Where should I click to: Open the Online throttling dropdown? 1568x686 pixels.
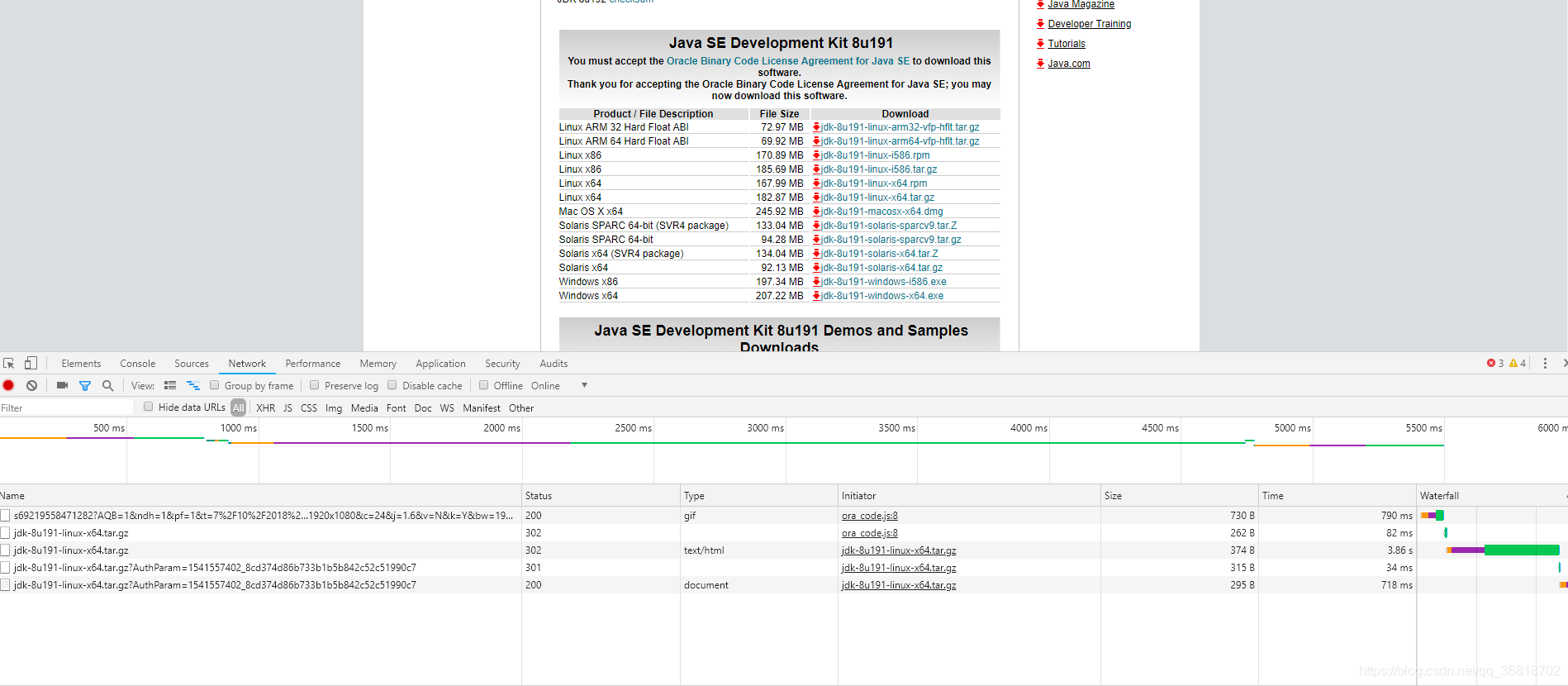(x=559, y=386)
